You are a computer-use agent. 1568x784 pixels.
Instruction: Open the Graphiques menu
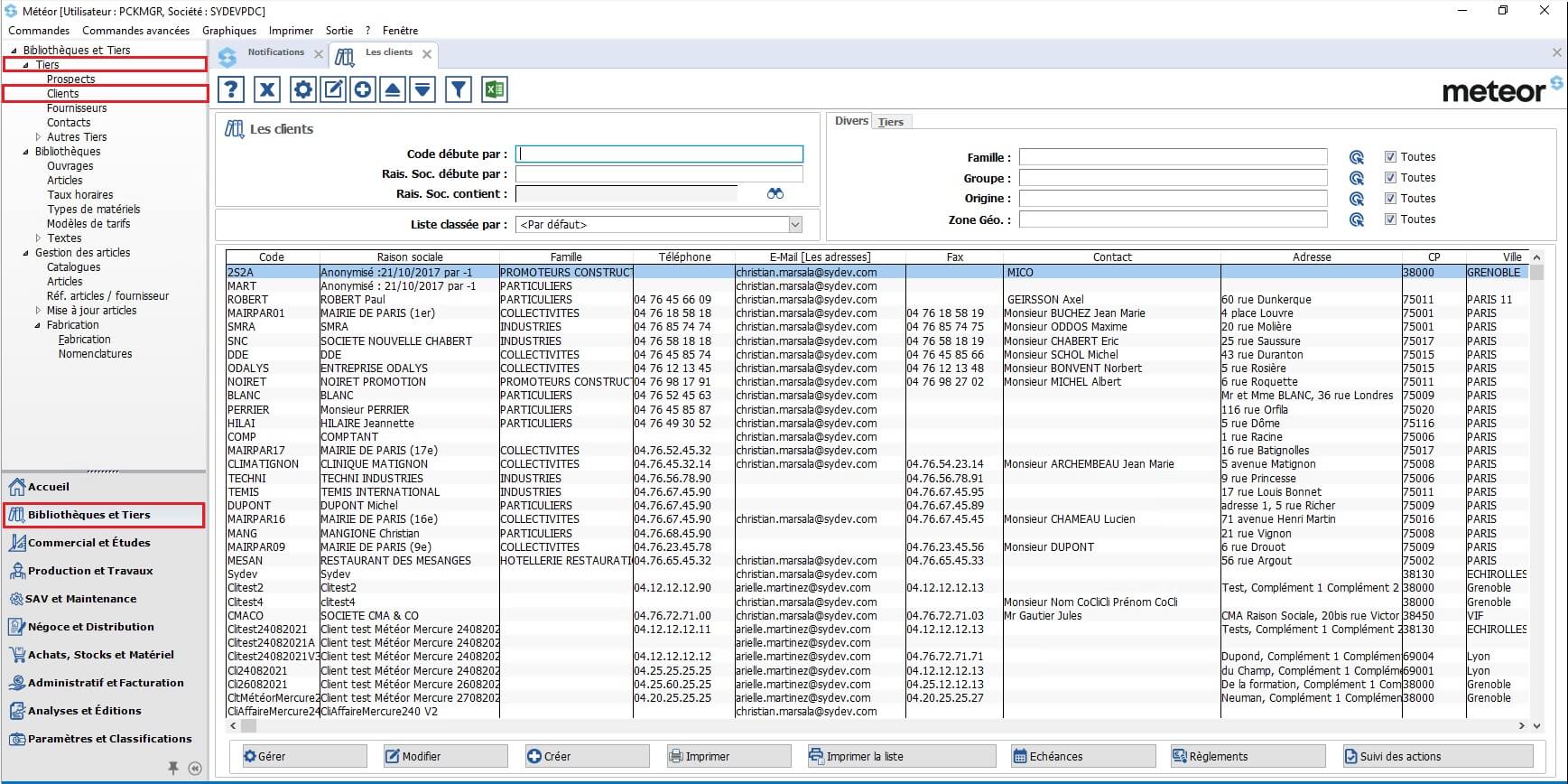pyautogui.click(x=229, y=31)
